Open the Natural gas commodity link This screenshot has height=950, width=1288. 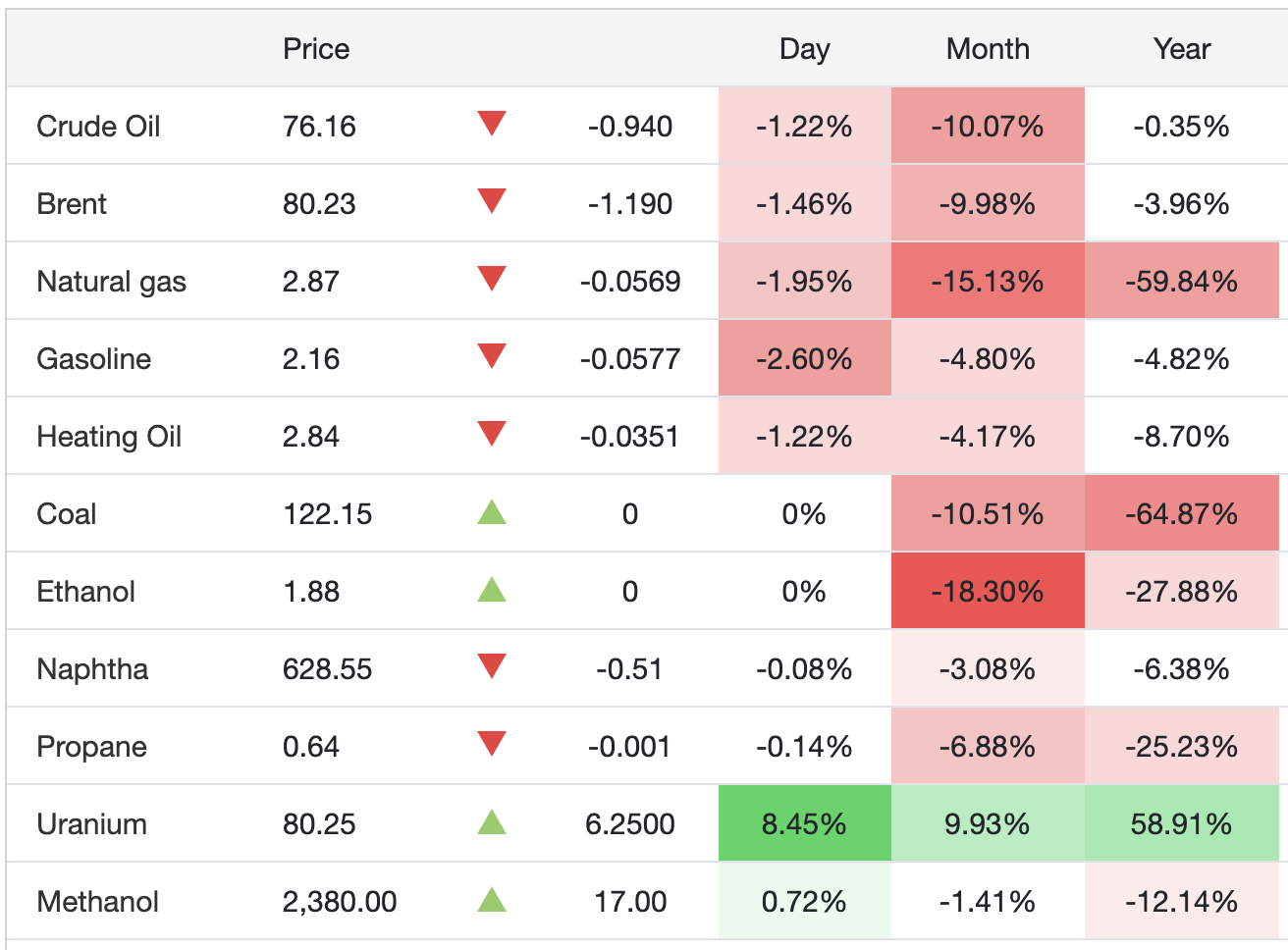coord(111,282)
